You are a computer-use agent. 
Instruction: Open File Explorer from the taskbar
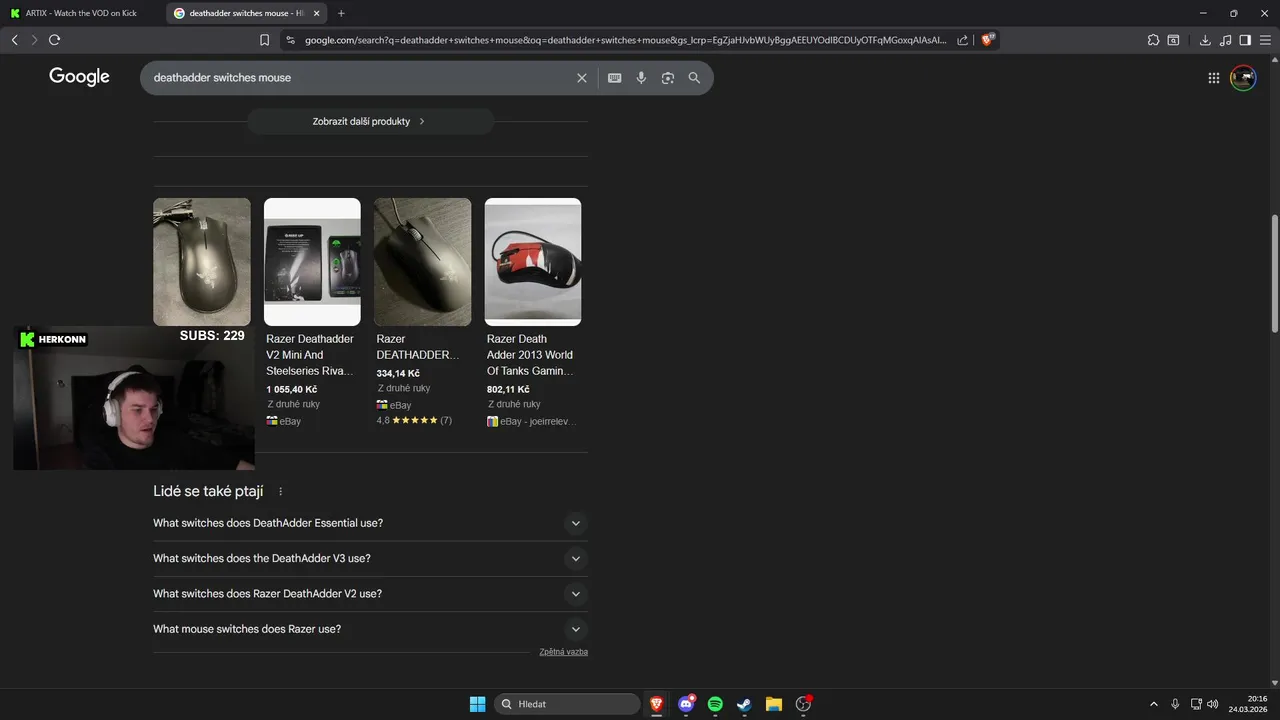point(773,704)
